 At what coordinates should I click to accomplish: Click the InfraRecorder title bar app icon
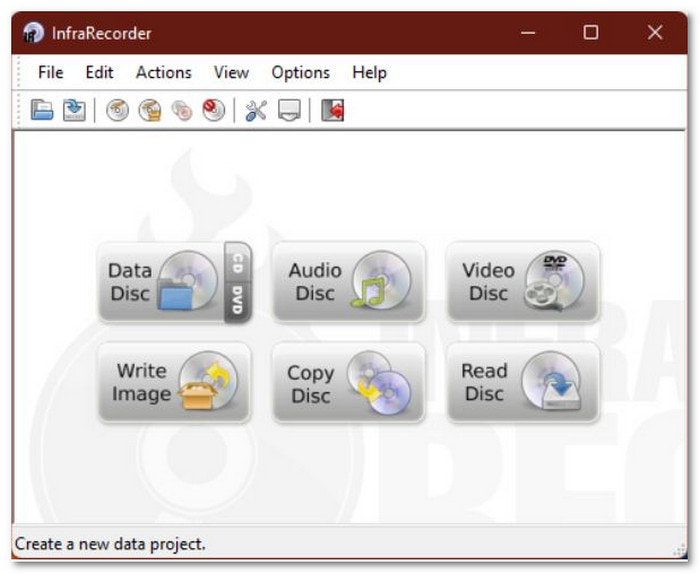tap(33, 33)
